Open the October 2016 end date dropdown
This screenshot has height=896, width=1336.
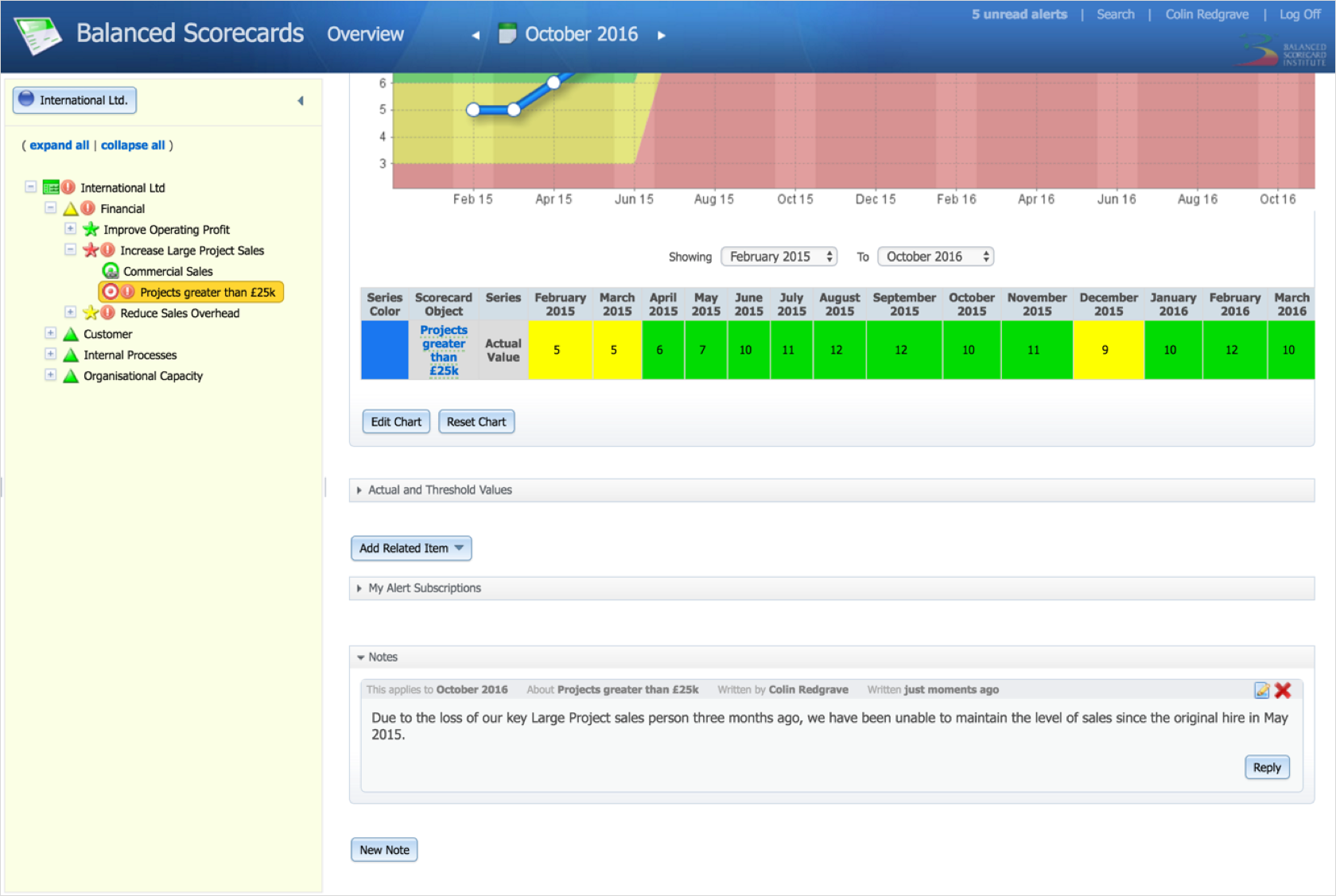[935, 257]
